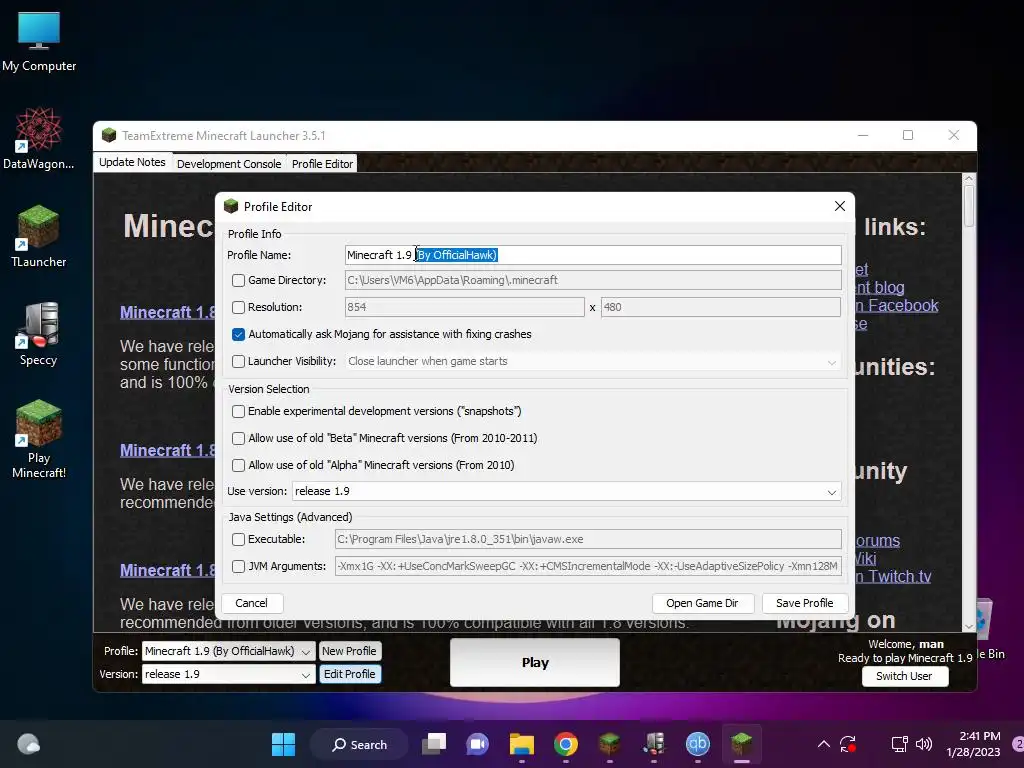Enable the Game Directory checkbox
The width and height of the screenshot is (1024, 768).
tap(238, 280)
